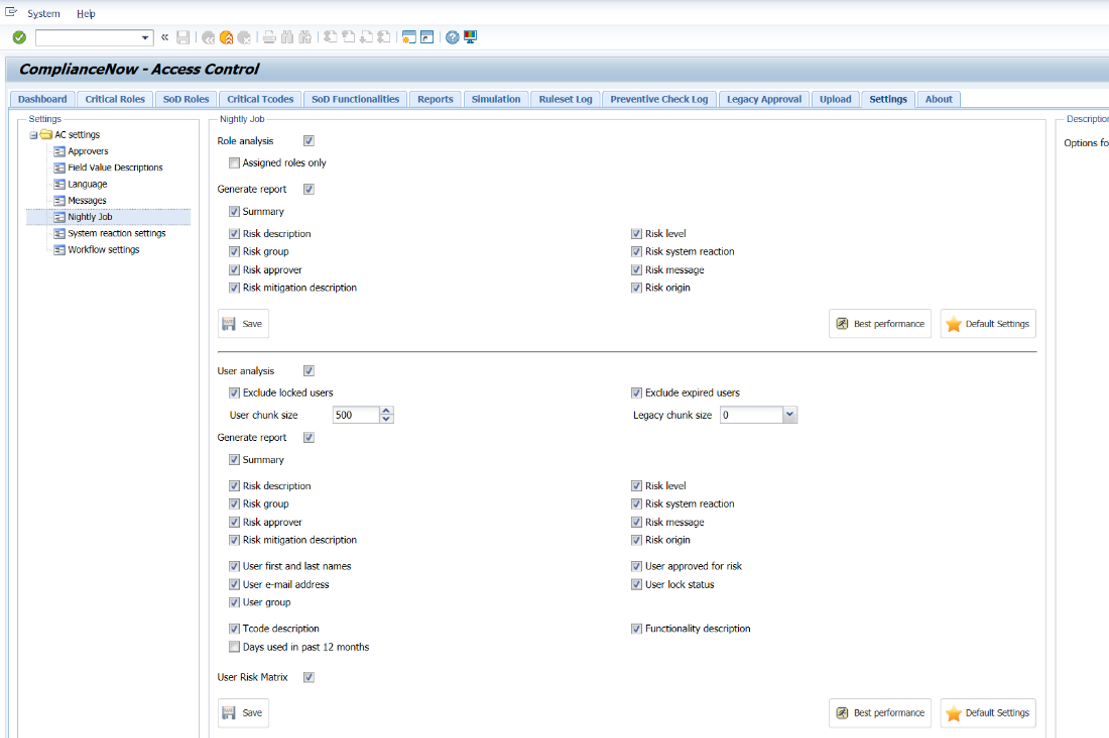This screenshot has height=738, width=1109.
Task: Uncheck Exclude locked users checkbox
Action: tap(234, 393)
